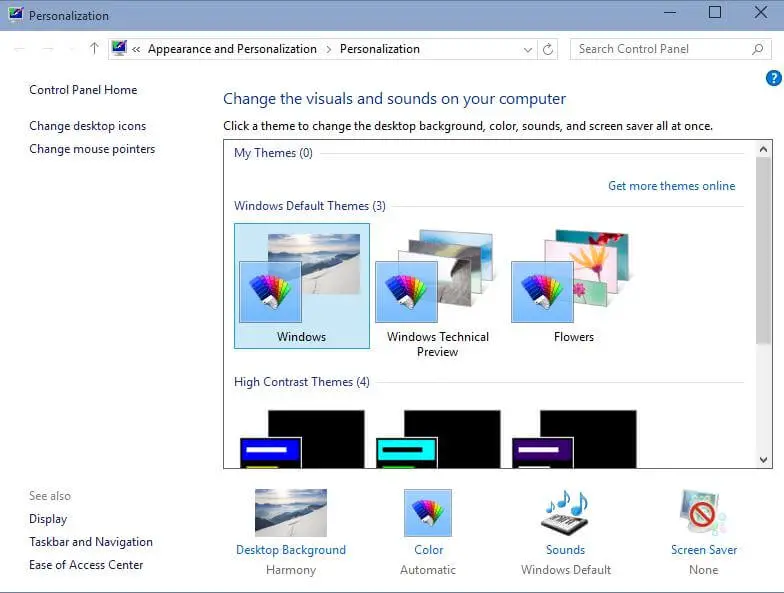
Task: Open the Sounds keyboard and notes icon
Action: coord(566,512)
